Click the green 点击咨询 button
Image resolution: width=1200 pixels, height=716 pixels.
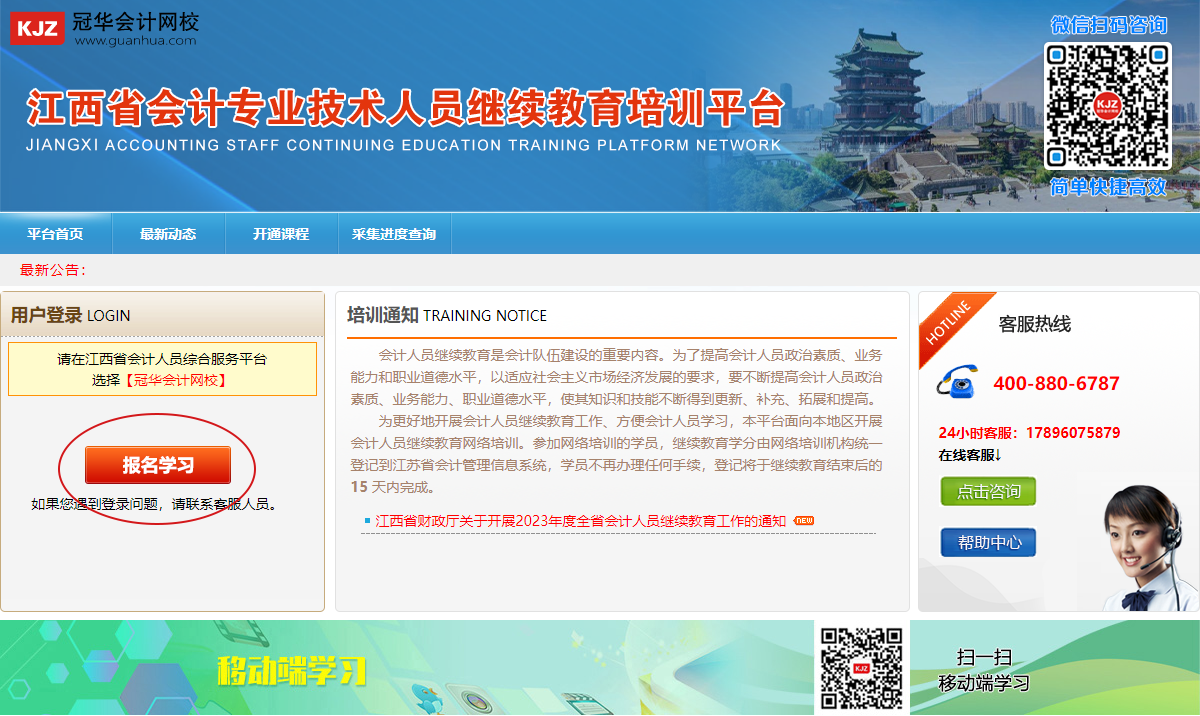tap(988, 491)
